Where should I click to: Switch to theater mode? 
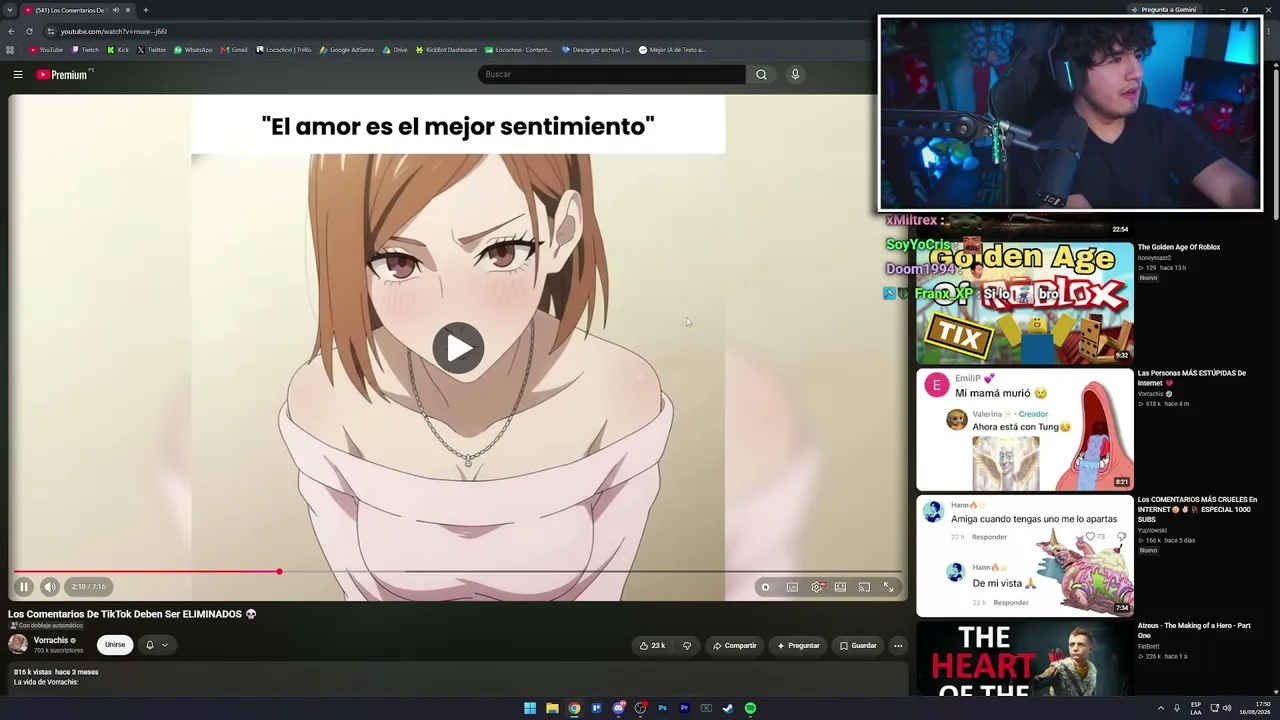coord(840,587)
